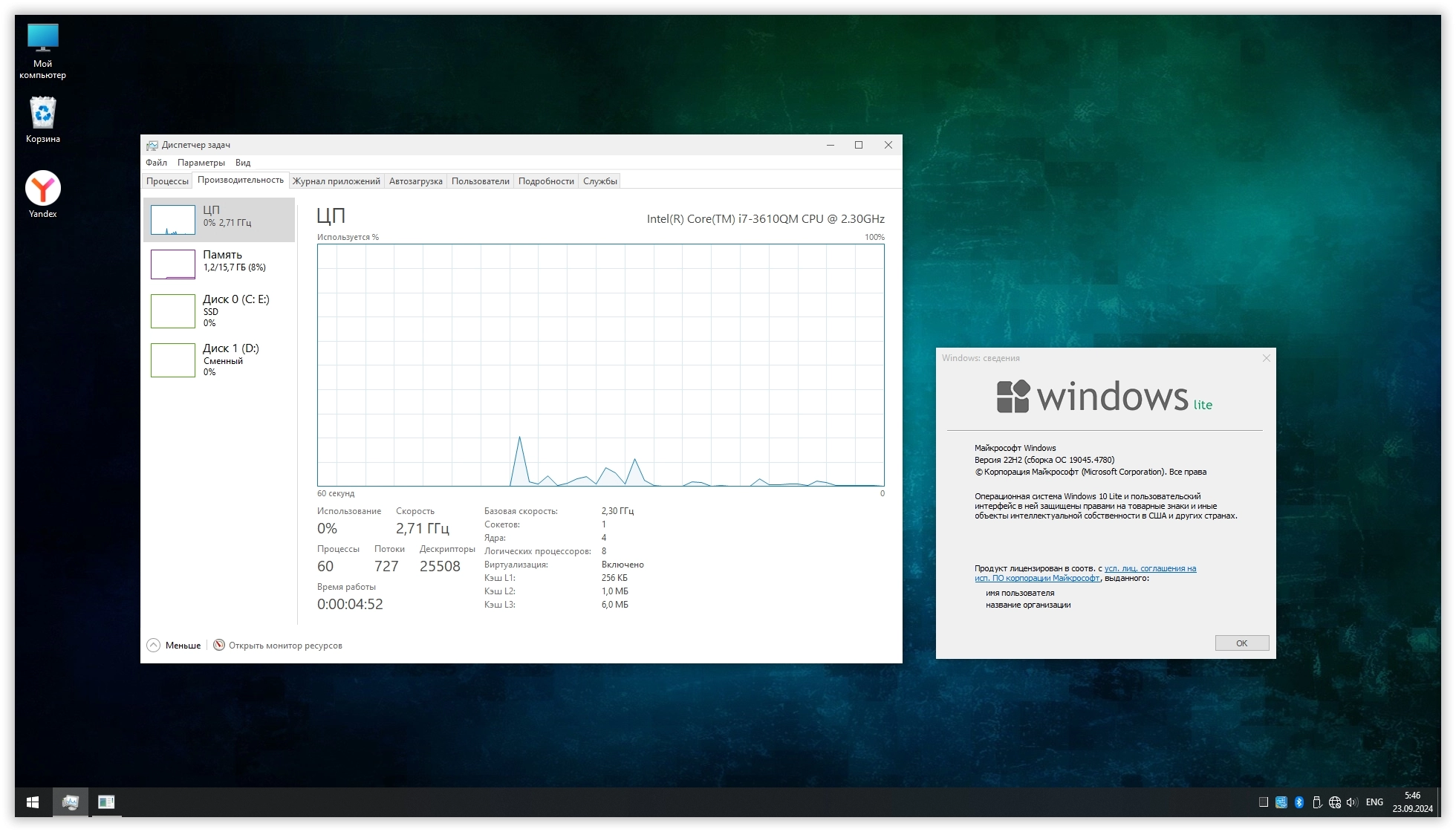1456x832 pixels.
Task: Open the license agreement hyperlink
Action: 1149,569
